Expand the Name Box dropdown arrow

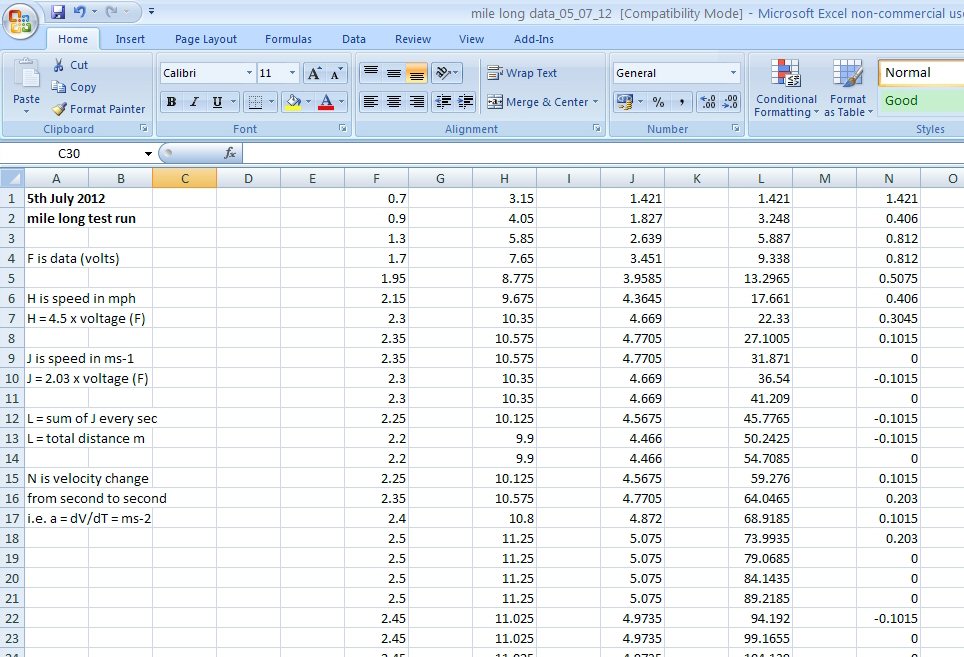tap(148, 154)
